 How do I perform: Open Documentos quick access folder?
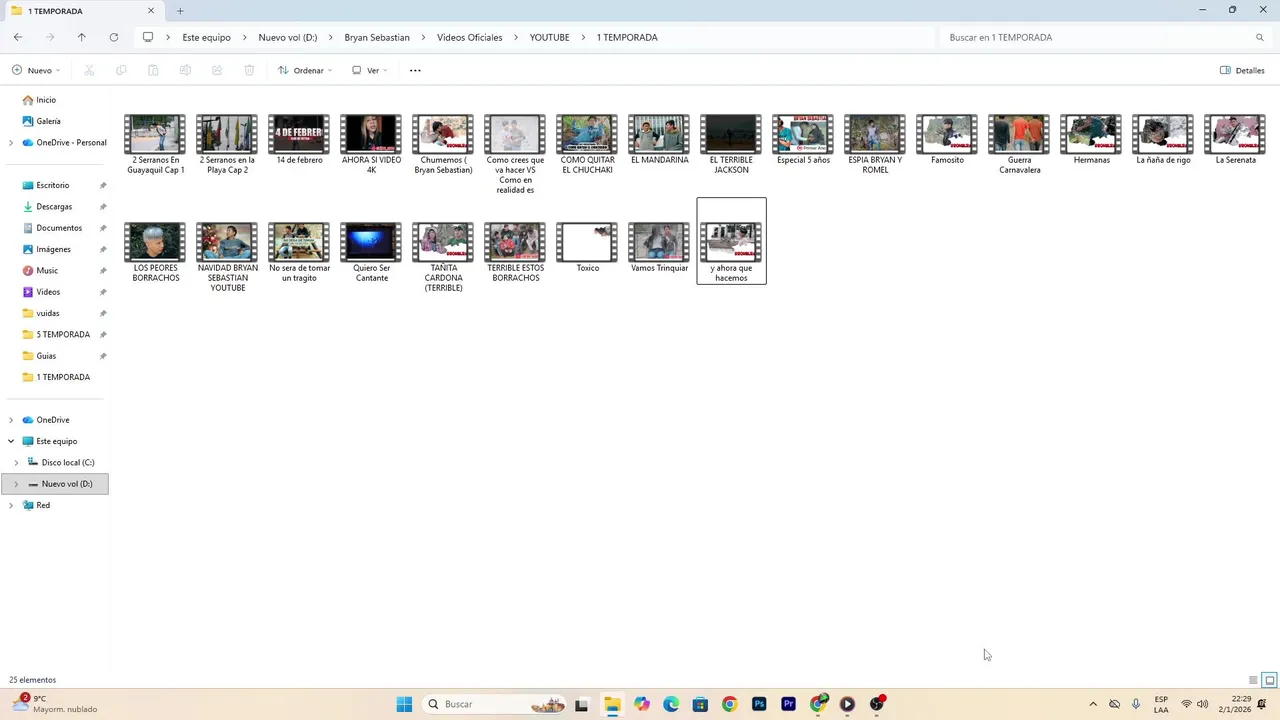pyautogui.click(x=59, y=228)
